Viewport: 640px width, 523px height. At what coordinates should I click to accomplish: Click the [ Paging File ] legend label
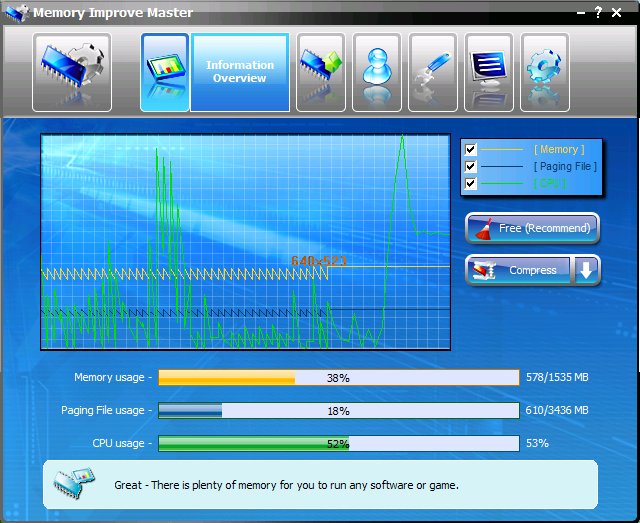(x=565, y=167)
